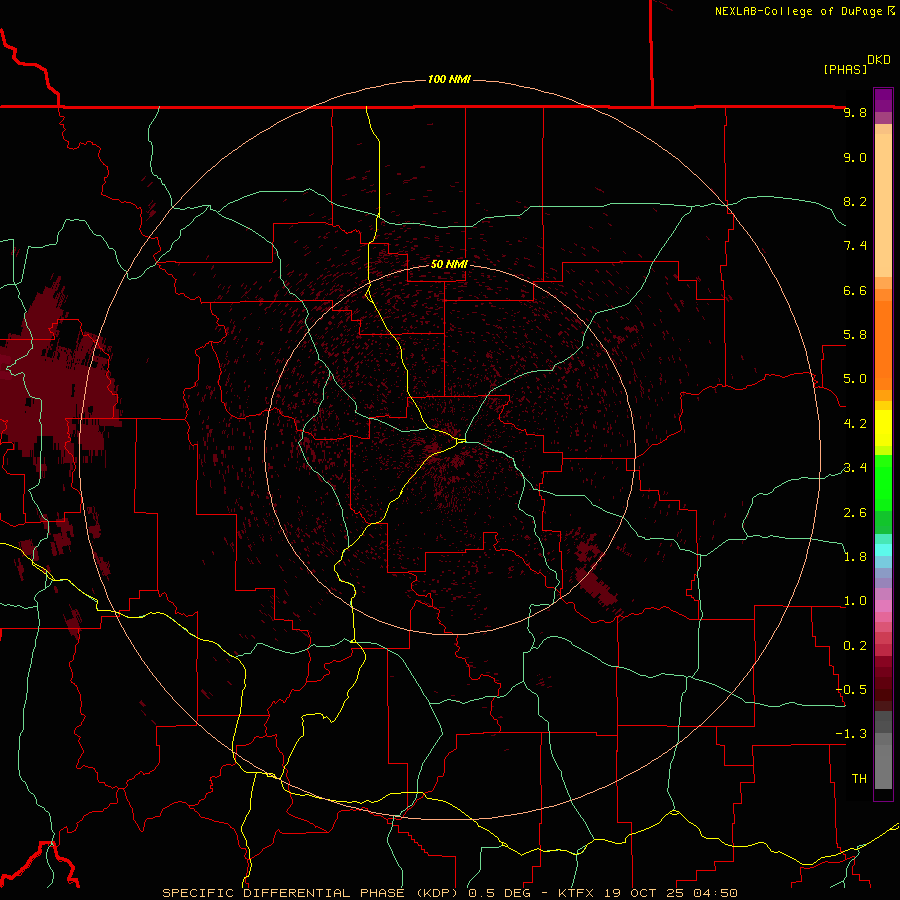
Task: Click the 5.0 value on the color scale
Action: pyautogui.click(x=855, y=379)
